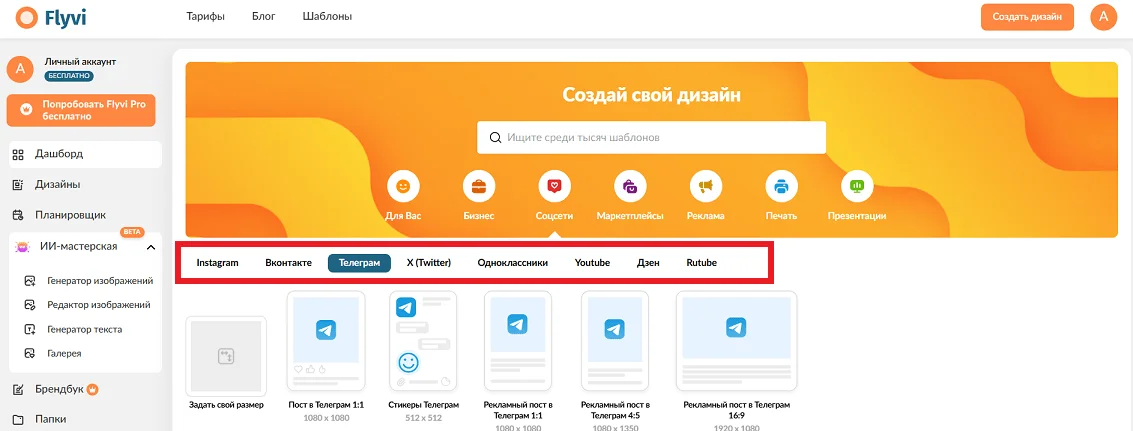Viewport: 1133px width, 431px height.
Task: Click the Галерея icon
Action: [x=30, y=354]
